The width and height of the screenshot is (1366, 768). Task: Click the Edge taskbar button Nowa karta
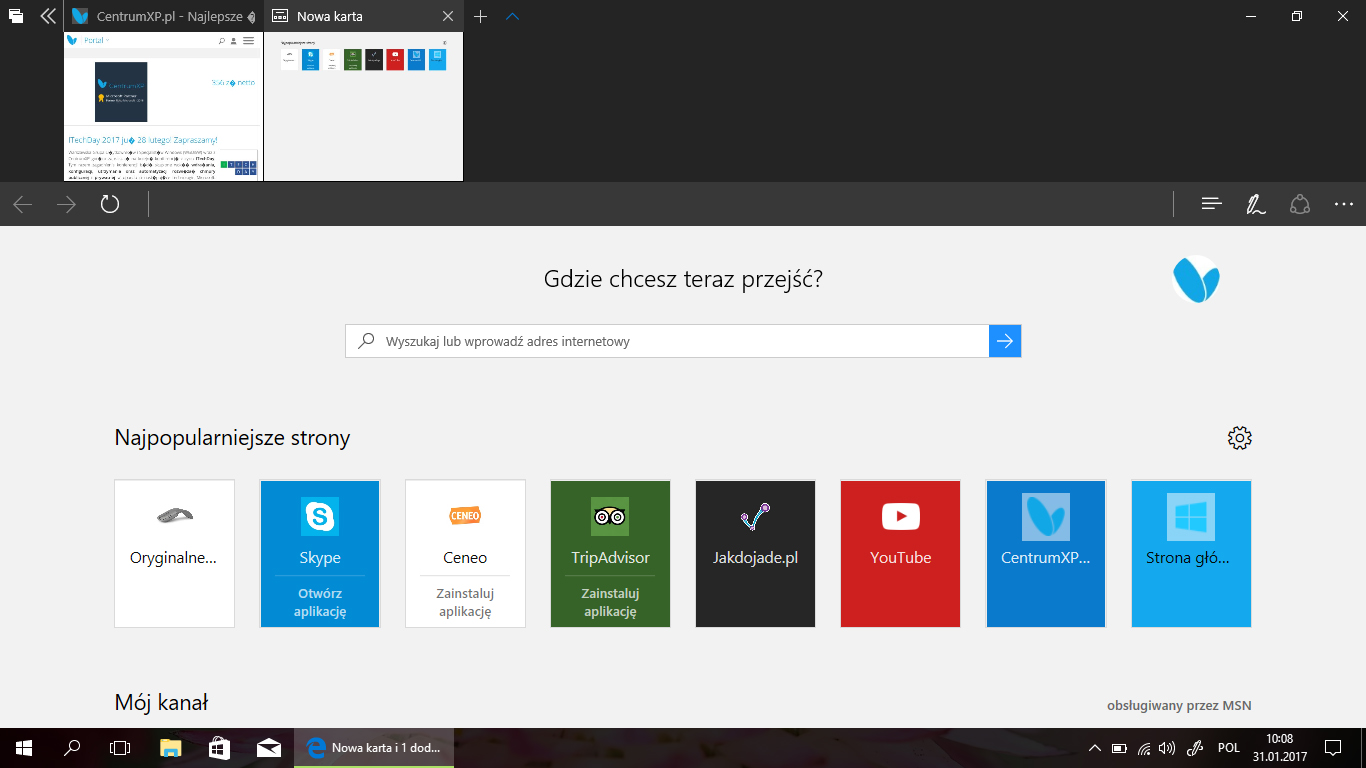pos(375,748)
